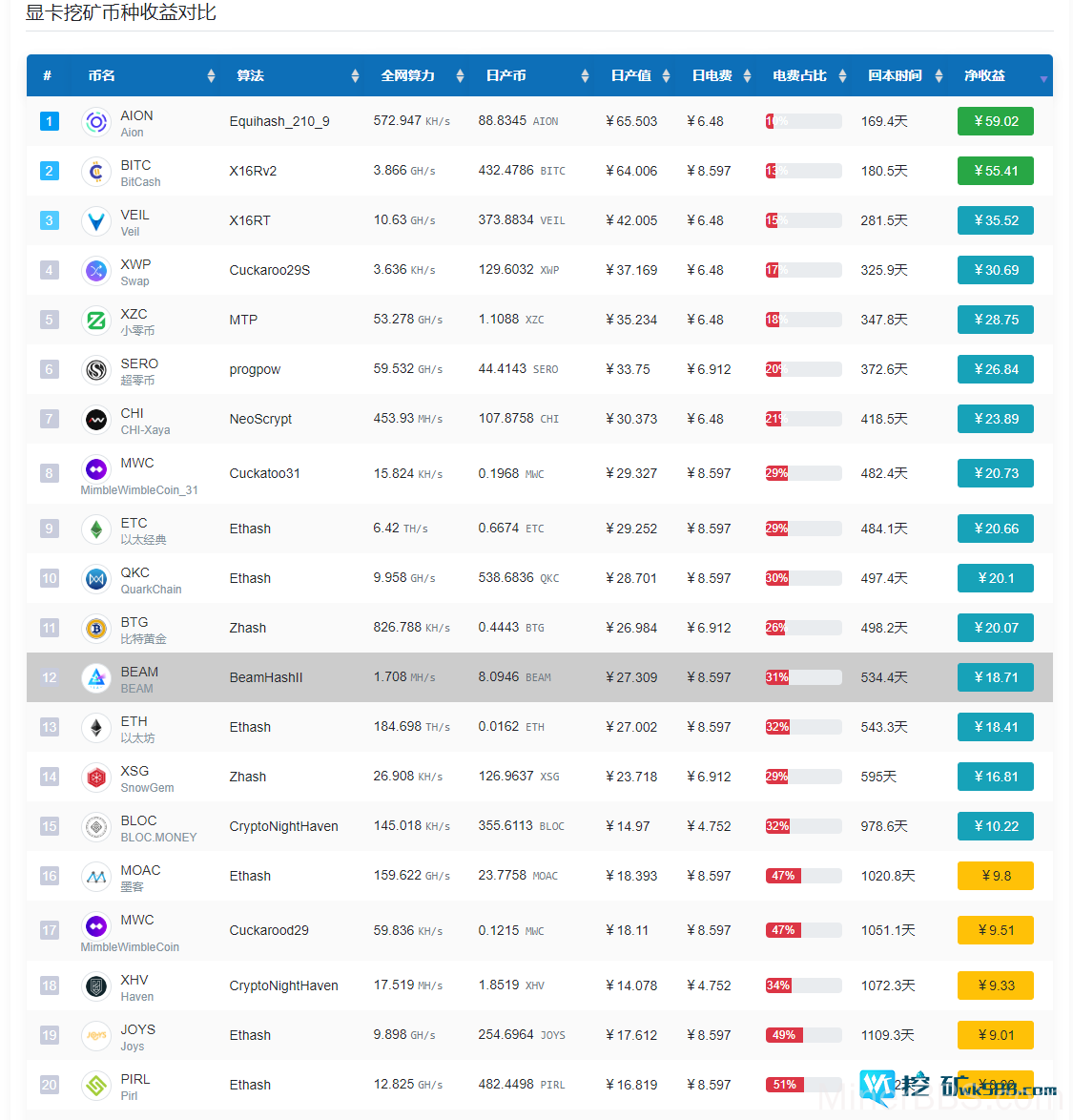Click the XWP Swap coin icon
The image size is (1073, 1120).
point(96,271)
